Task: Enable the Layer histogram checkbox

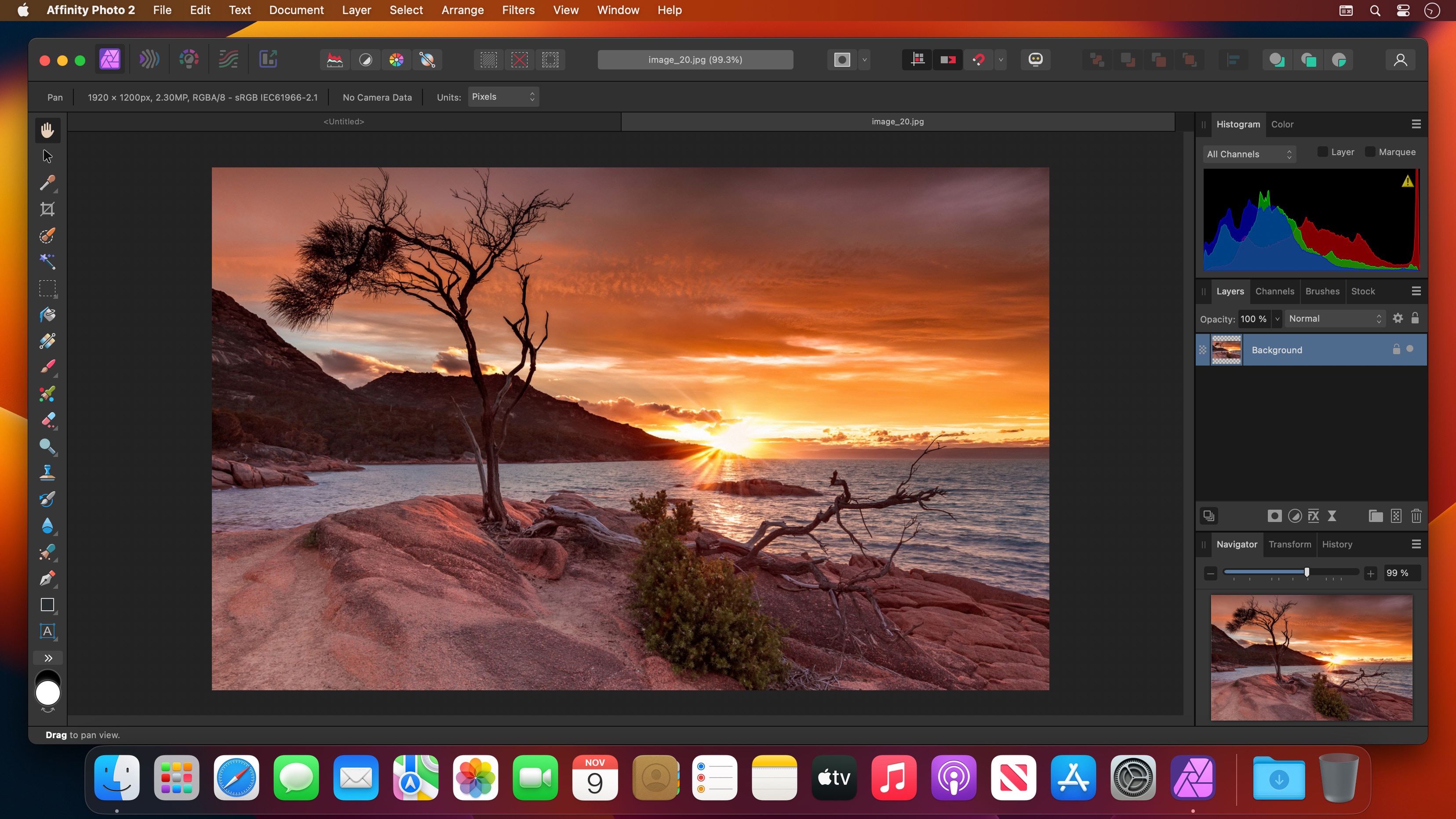Action: (1322, 152)
